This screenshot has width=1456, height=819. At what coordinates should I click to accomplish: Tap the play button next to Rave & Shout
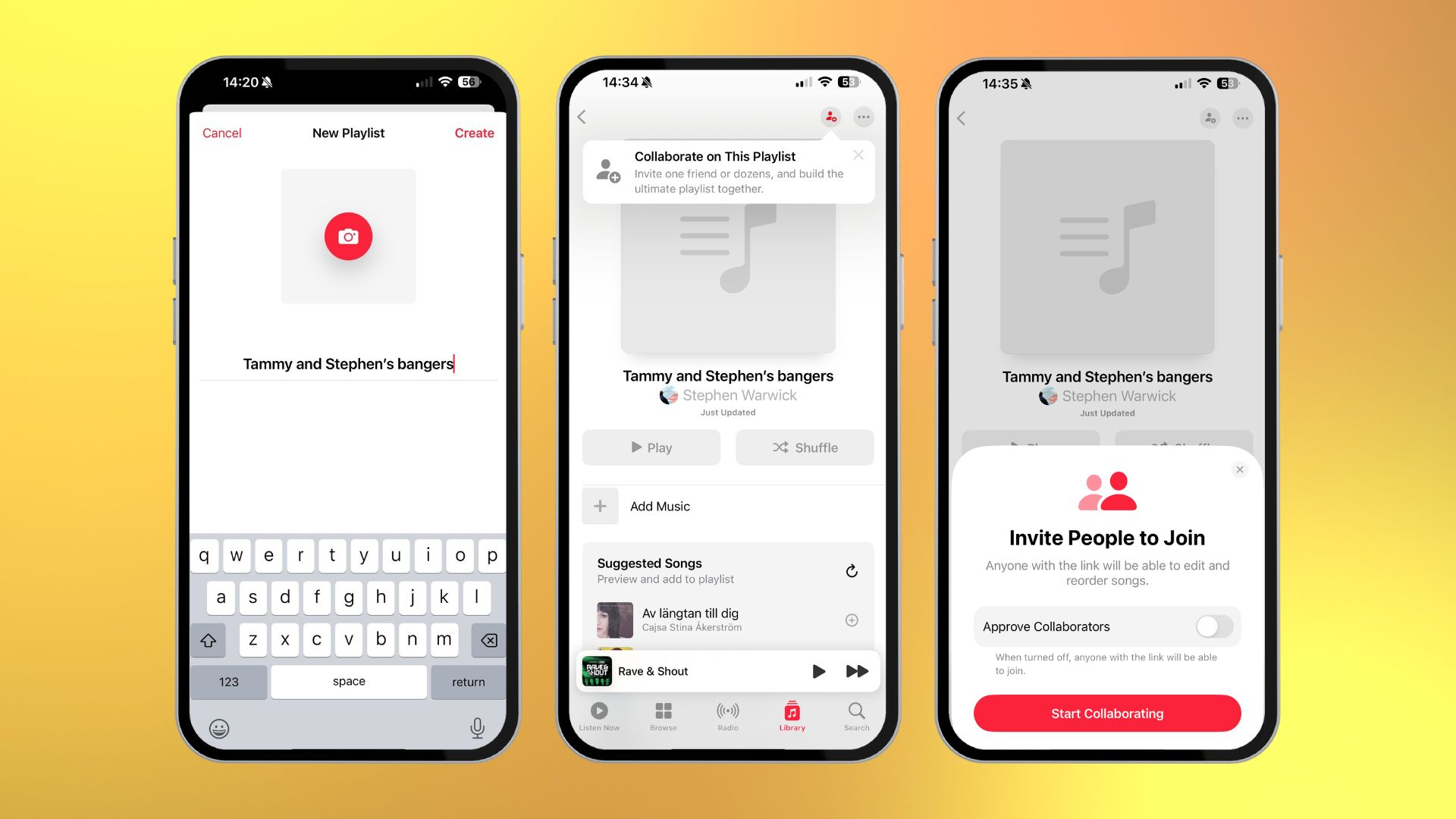point(817,670)
